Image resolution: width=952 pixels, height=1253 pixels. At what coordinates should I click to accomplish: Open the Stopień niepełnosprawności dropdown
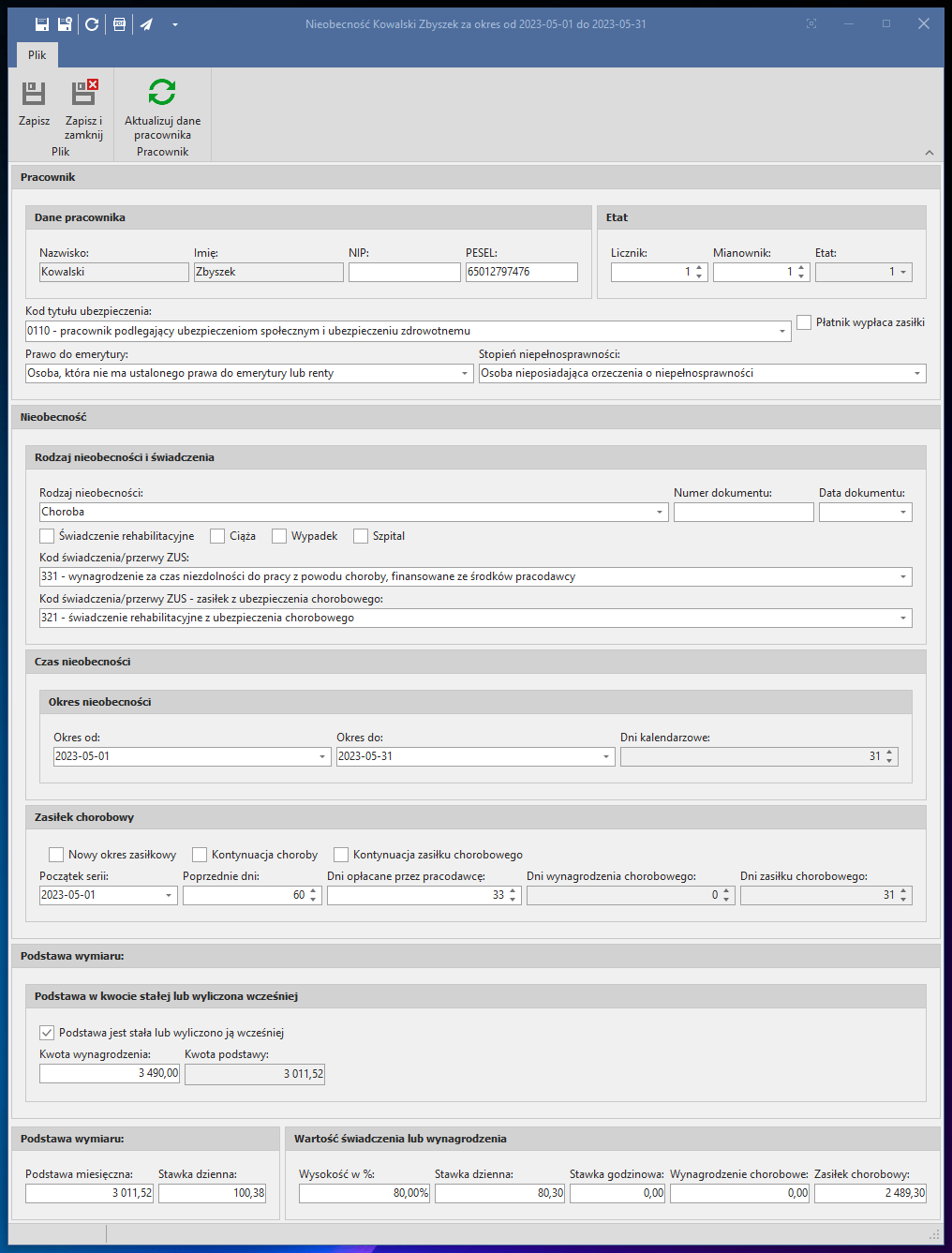click(916, 374)
